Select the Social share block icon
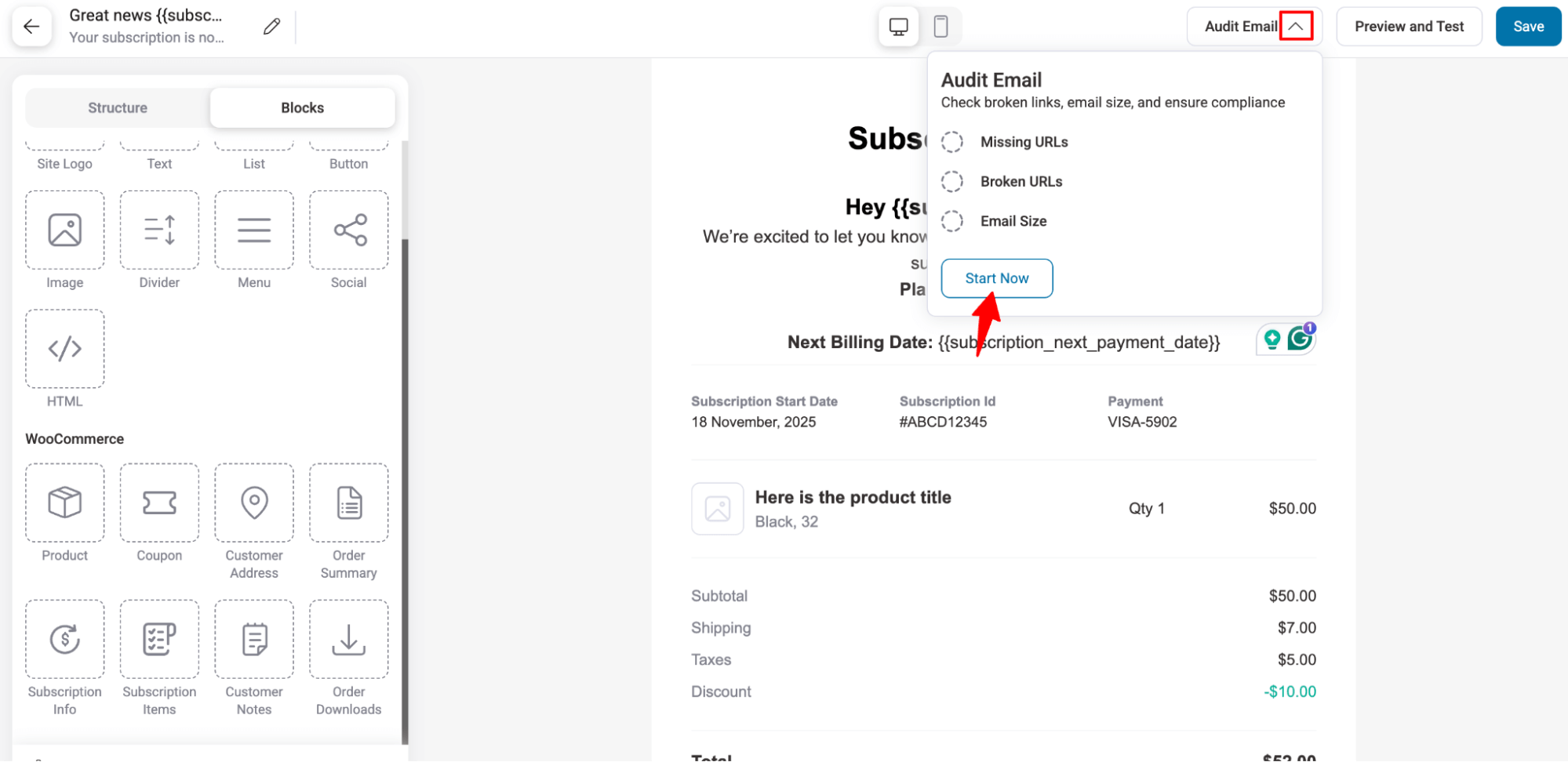 pos(349,230)
